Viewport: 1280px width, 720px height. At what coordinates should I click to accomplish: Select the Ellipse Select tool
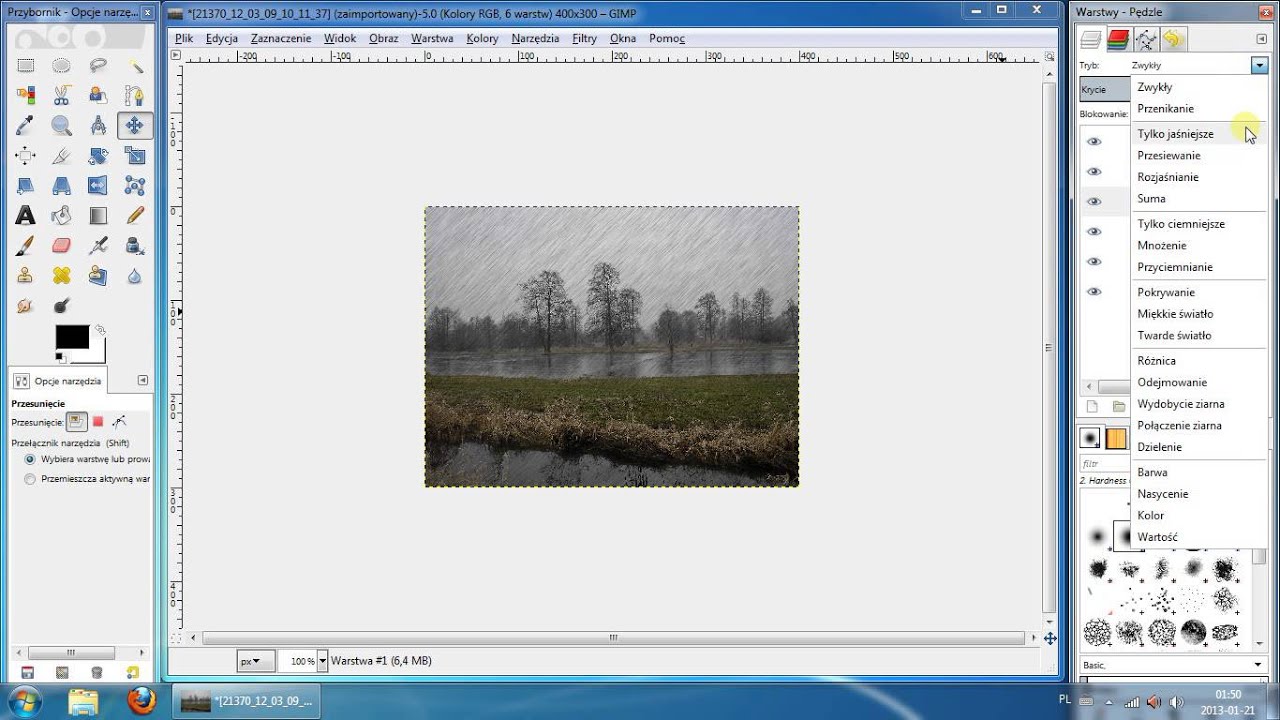coord(62,66)
